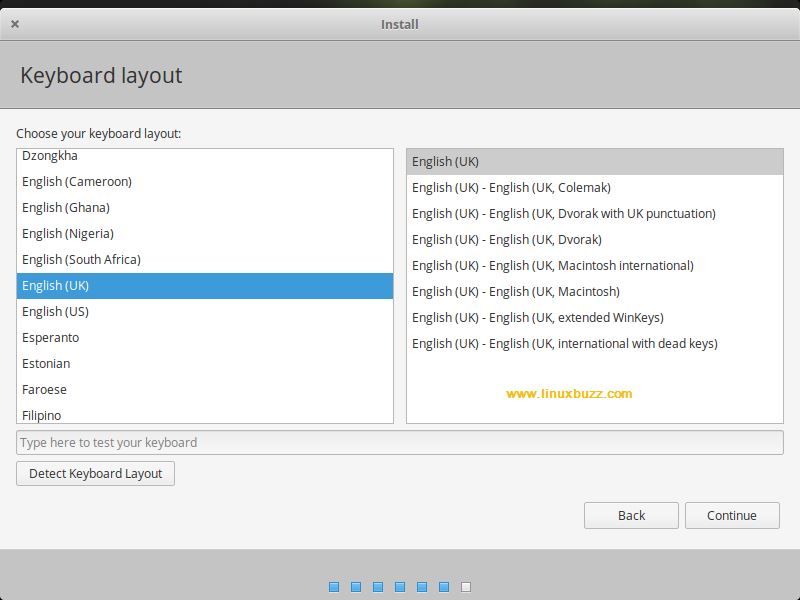Go back with the Back button
The height and width of the screenshot is (600, 800).
point(631,515)
